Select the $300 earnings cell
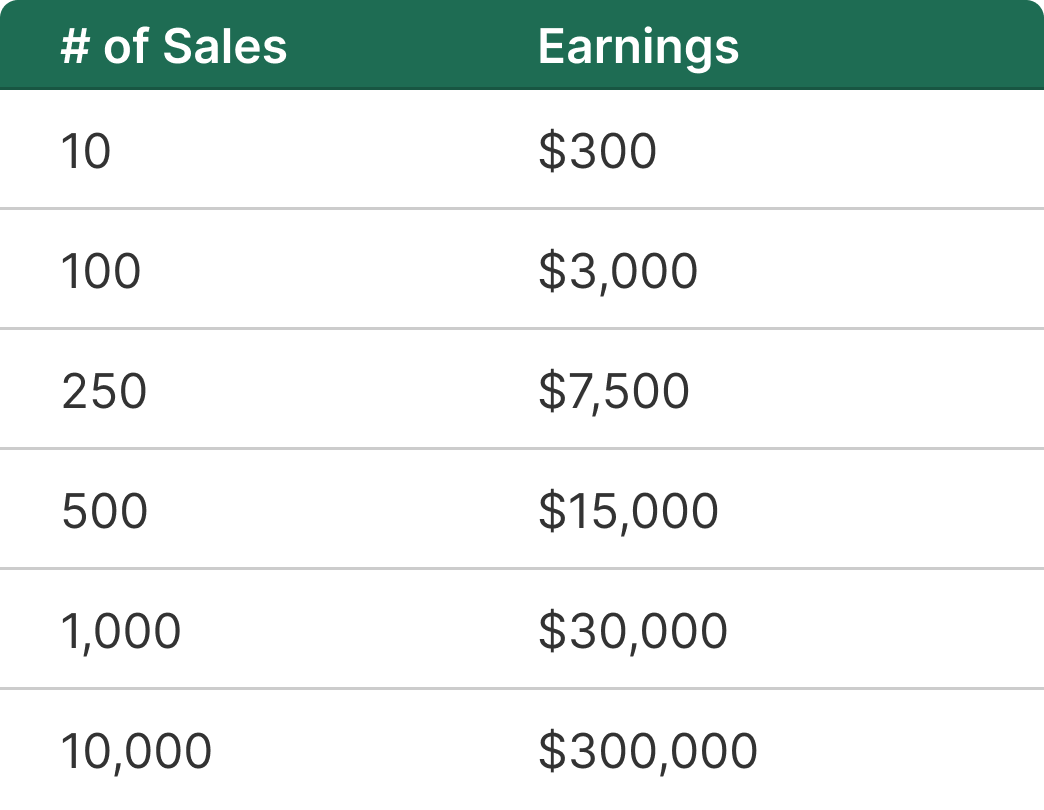 597,151
